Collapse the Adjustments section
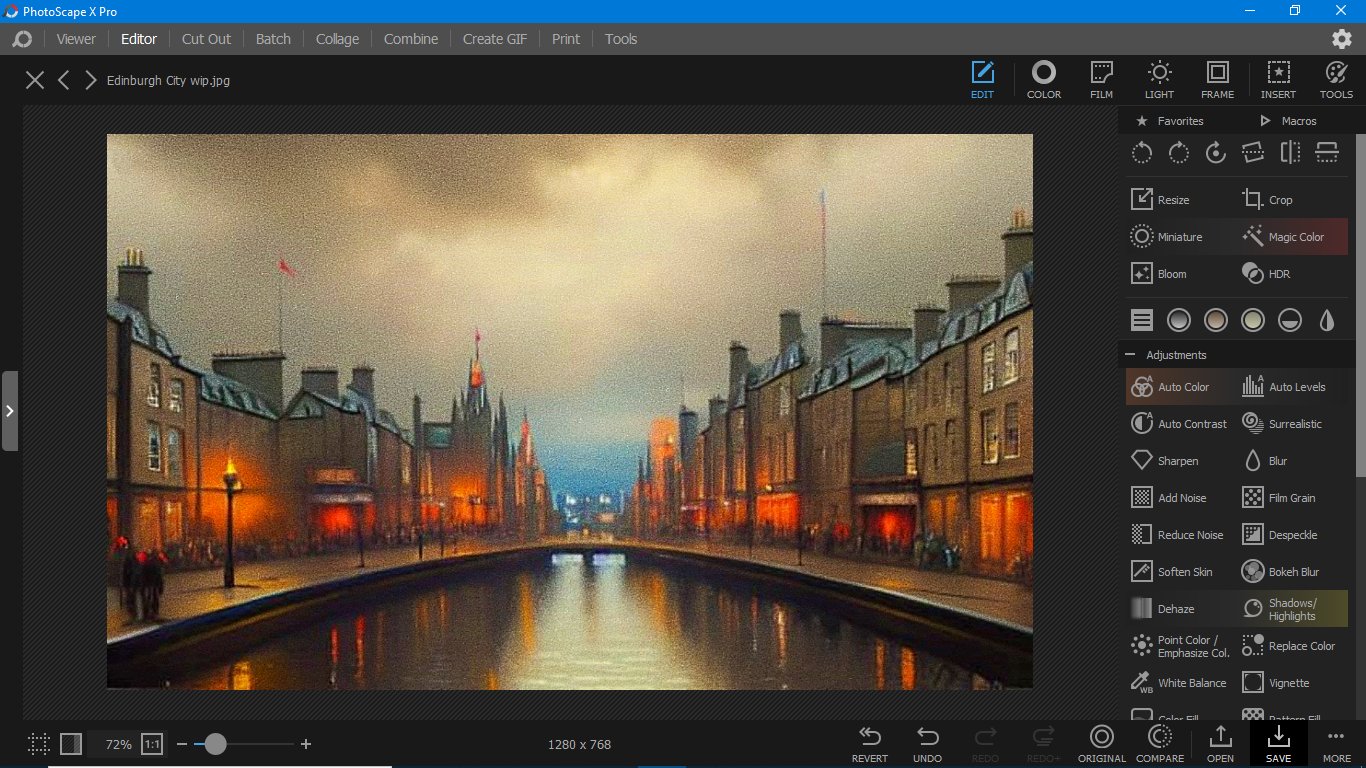The image size is (1366, 768). 1130,355
